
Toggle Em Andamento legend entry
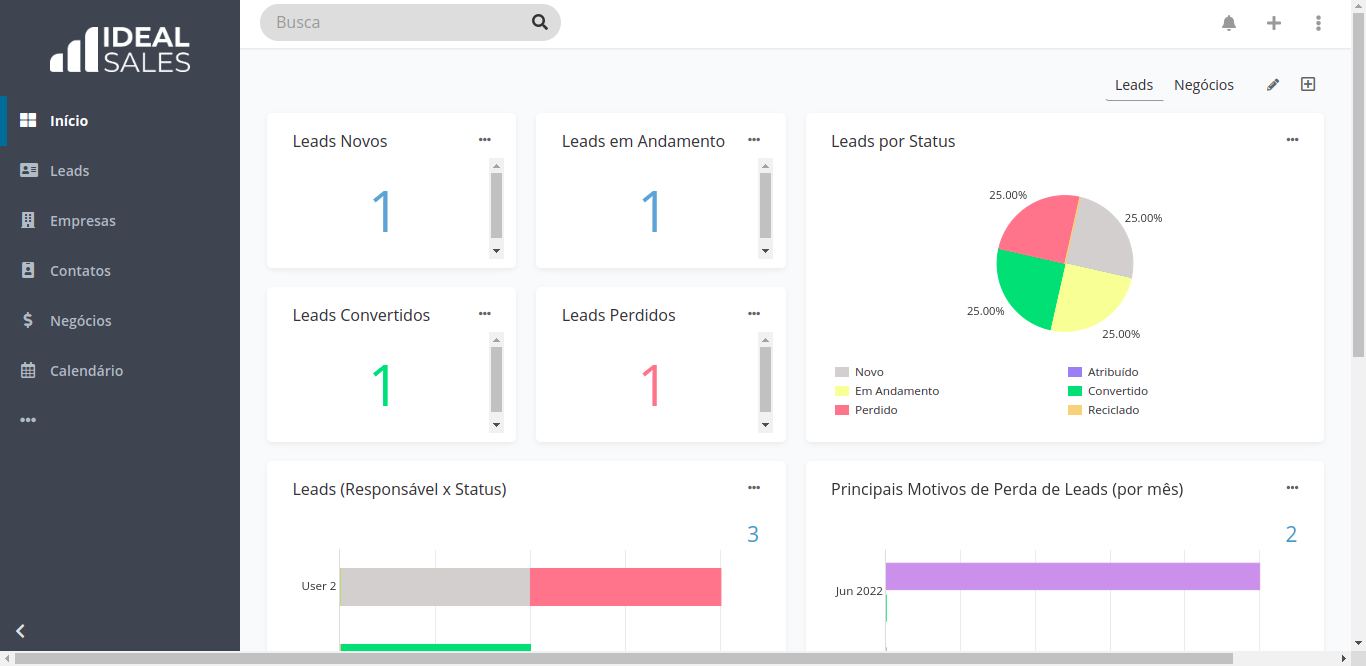point(887,391)
